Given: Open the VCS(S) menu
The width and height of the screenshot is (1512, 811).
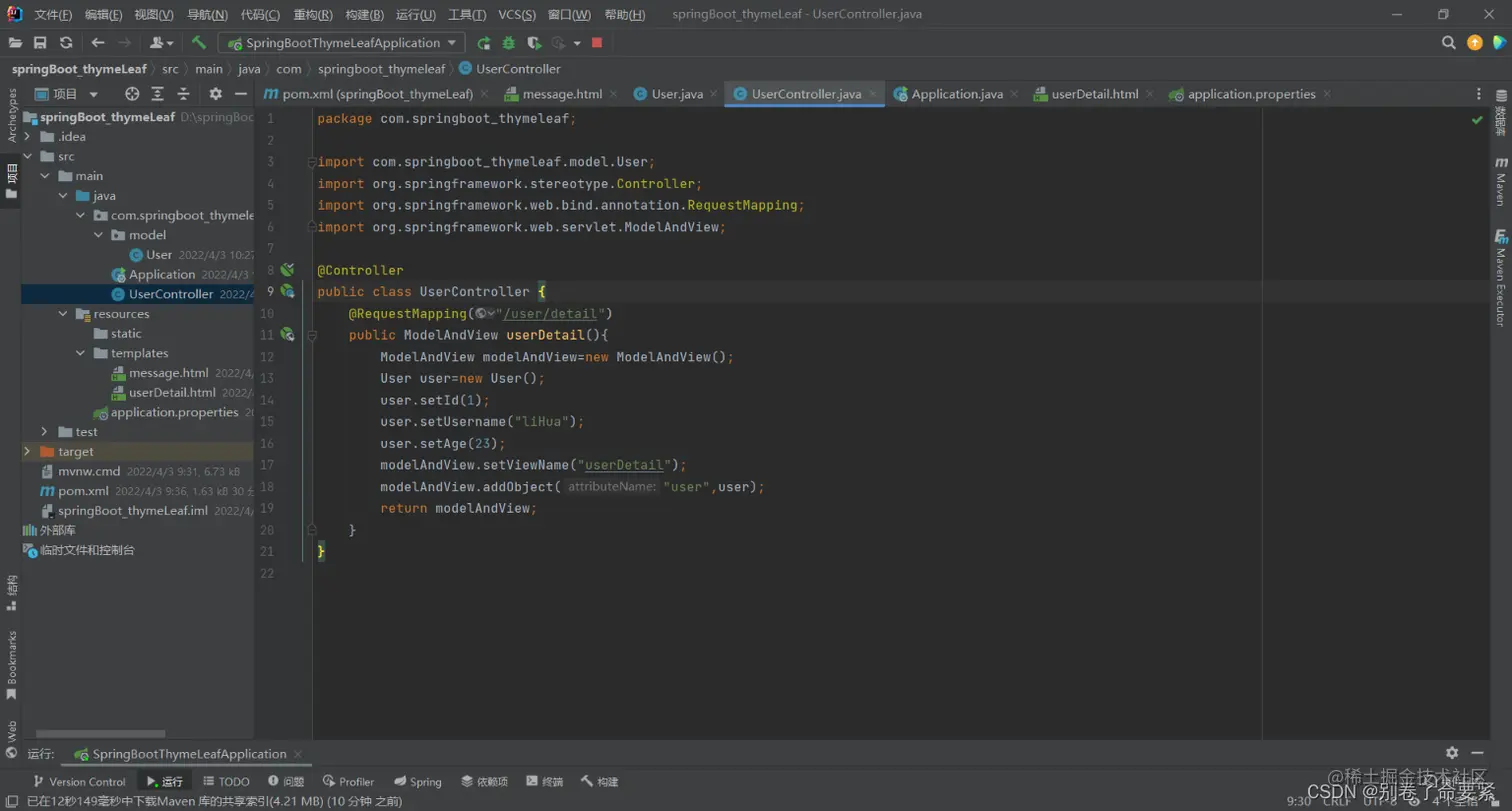Looking at the screenshot, I should (x=517, y=15).
